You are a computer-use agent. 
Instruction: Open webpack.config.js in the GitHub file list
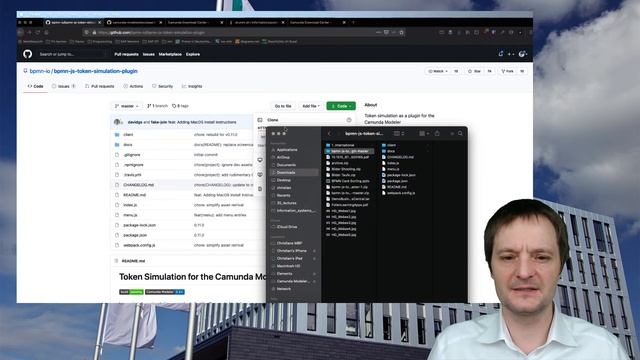point(139,245)
